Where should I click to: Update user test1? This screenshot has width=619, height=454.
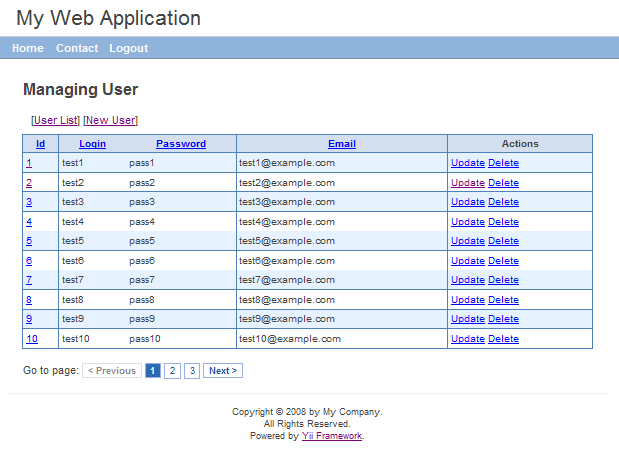click(x=467, y=163)
